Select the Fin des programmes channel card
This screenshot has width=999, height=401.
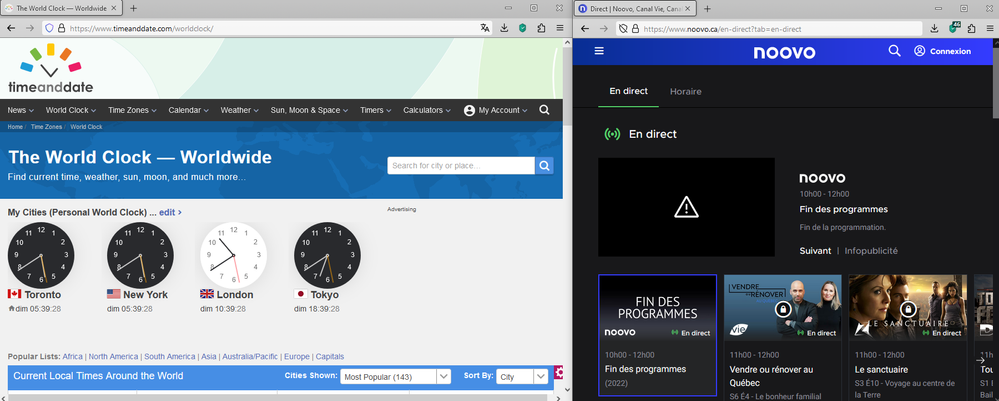(658, 335)
